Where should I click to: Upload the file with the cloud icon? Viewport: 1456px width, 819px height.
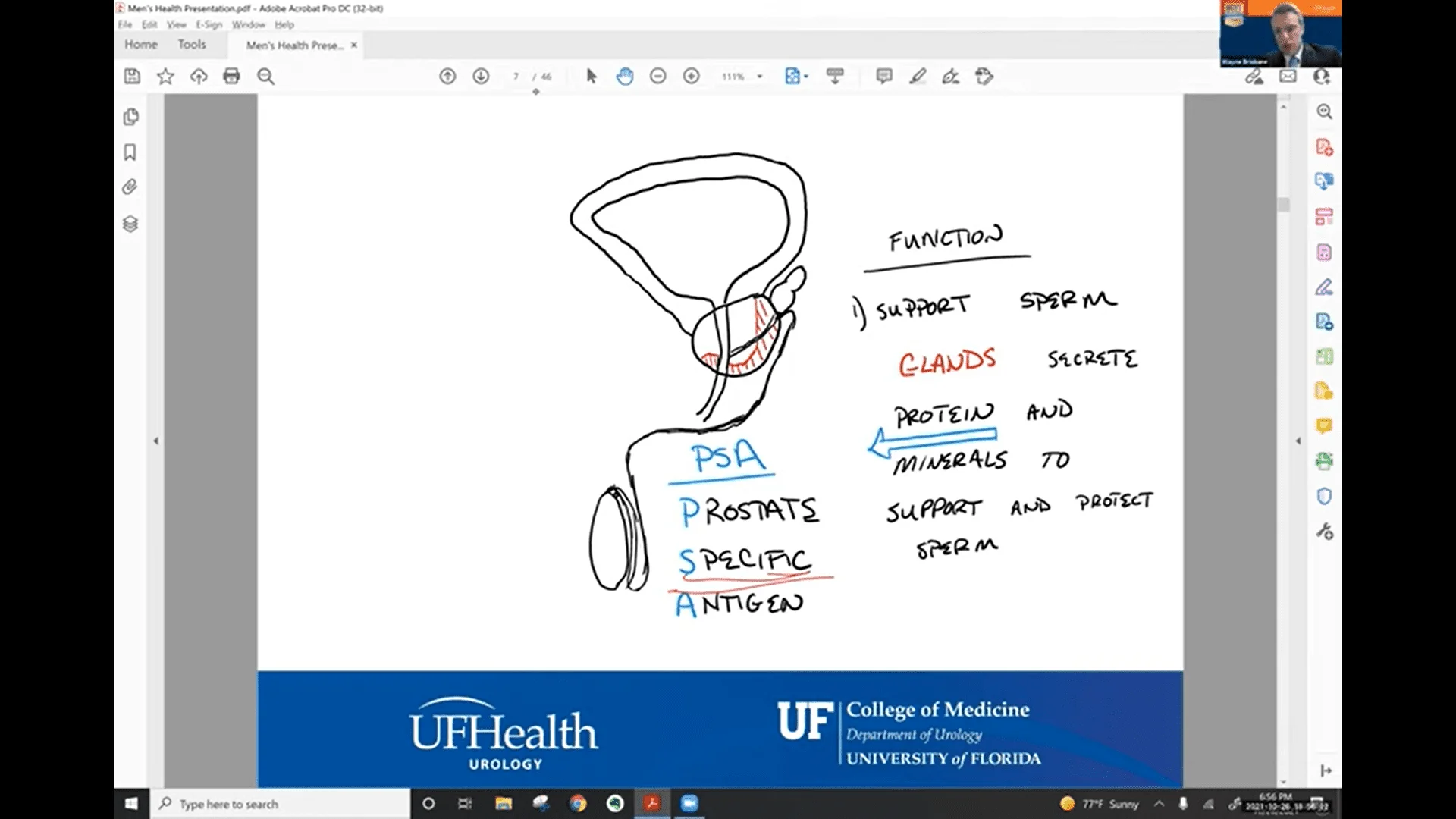point(199,76)
